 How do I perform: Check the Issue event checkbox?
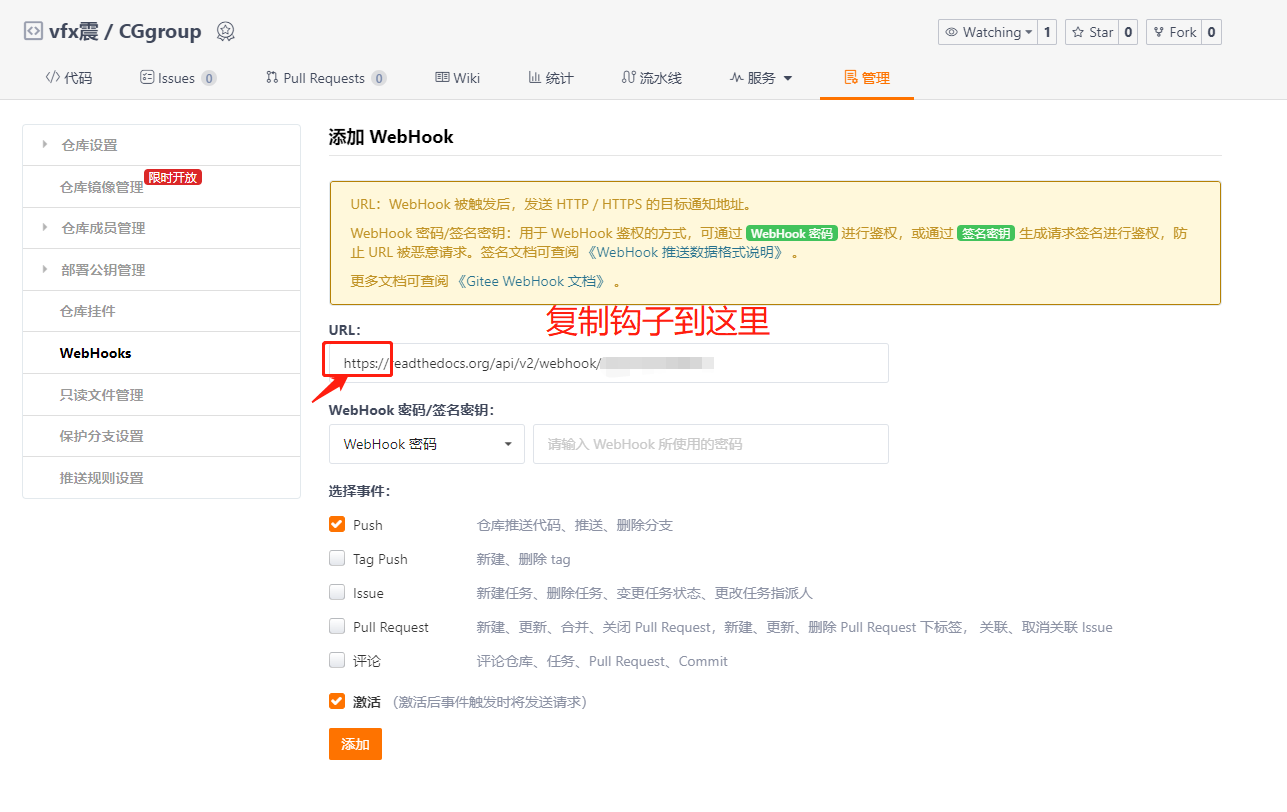click(337, 592)
